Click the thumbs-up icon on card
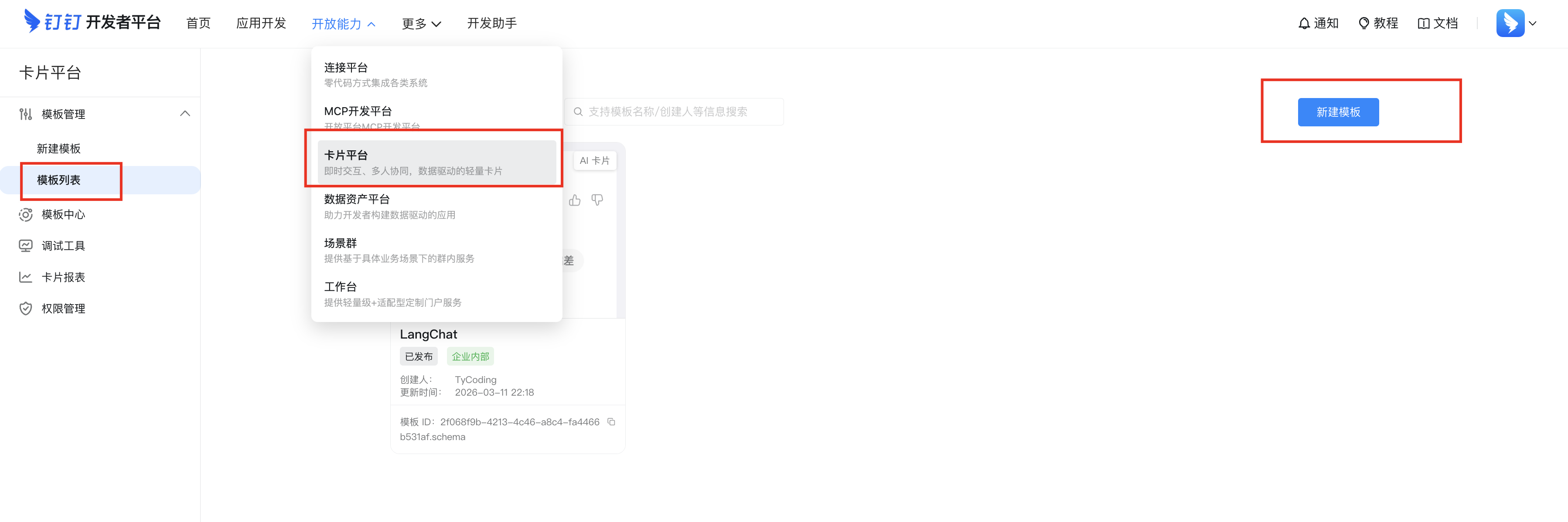This screenshot has height=522, width=1568. pos(575,200)
